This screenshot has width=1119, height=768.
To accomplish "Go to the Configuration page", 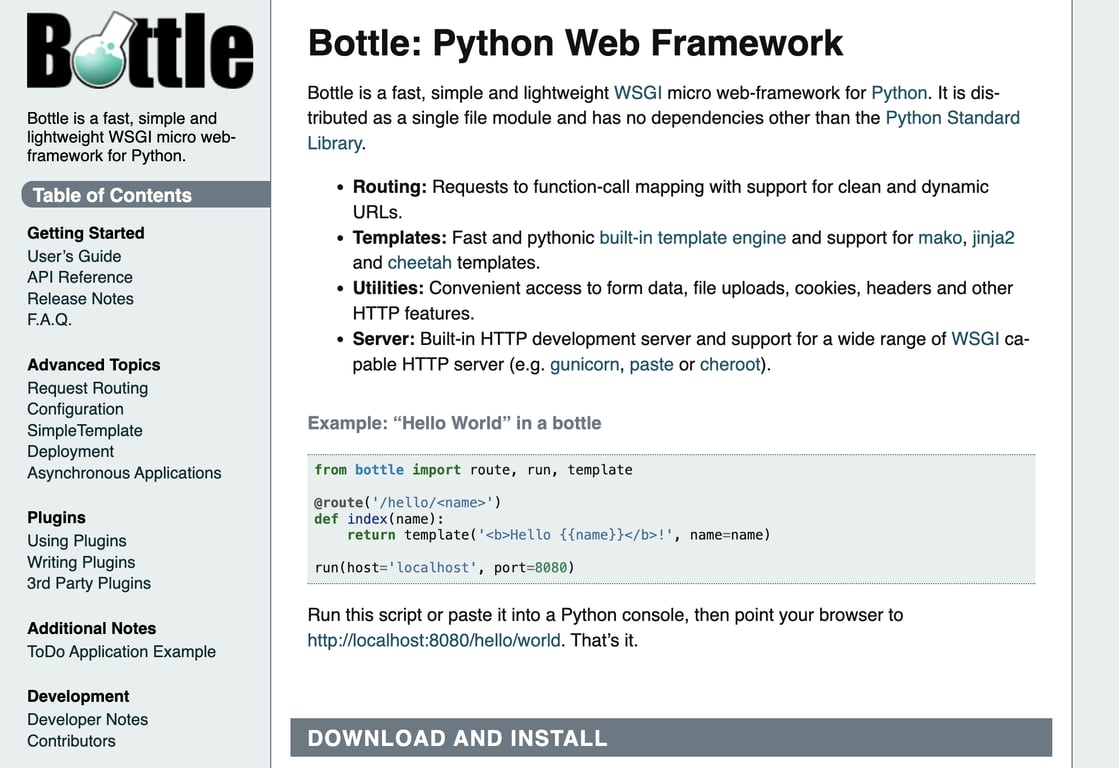I will point(76,409).
